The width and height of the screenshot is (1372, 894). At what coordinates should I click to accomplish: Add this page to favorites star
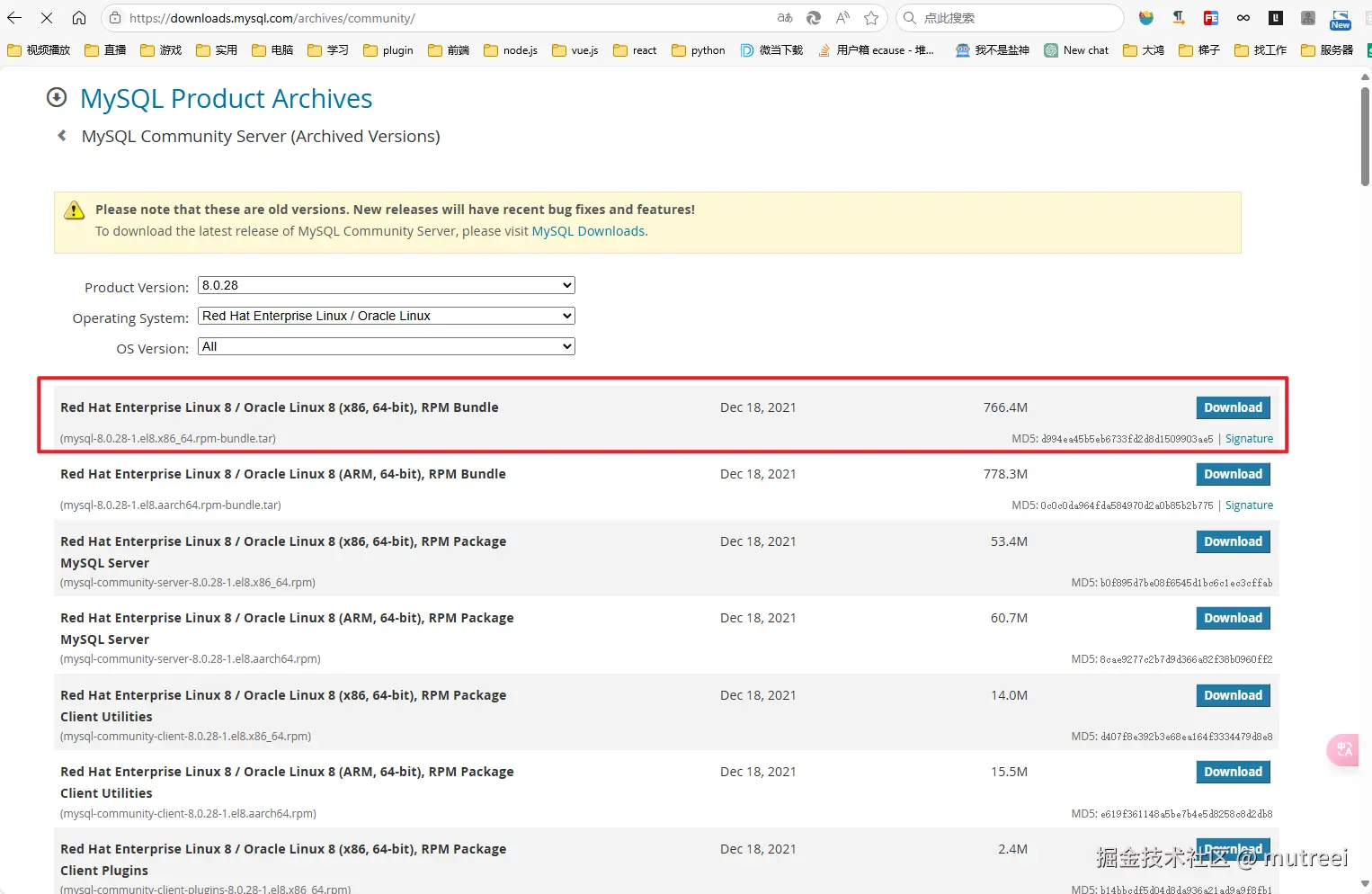tap(871, 18)
